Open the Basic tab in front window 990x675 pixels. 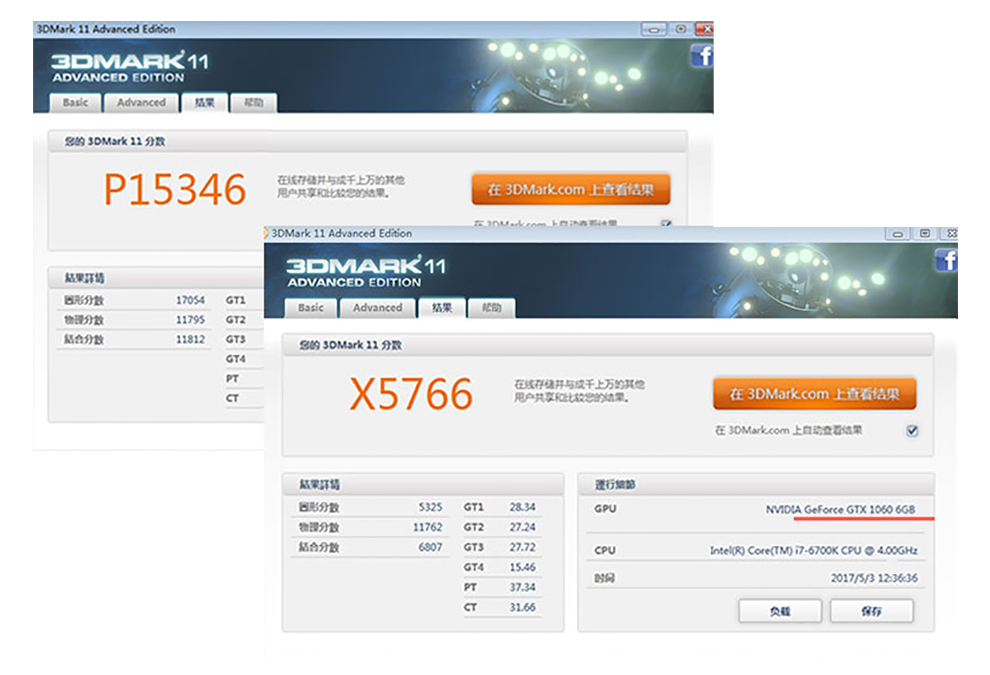tap(311, 308)
